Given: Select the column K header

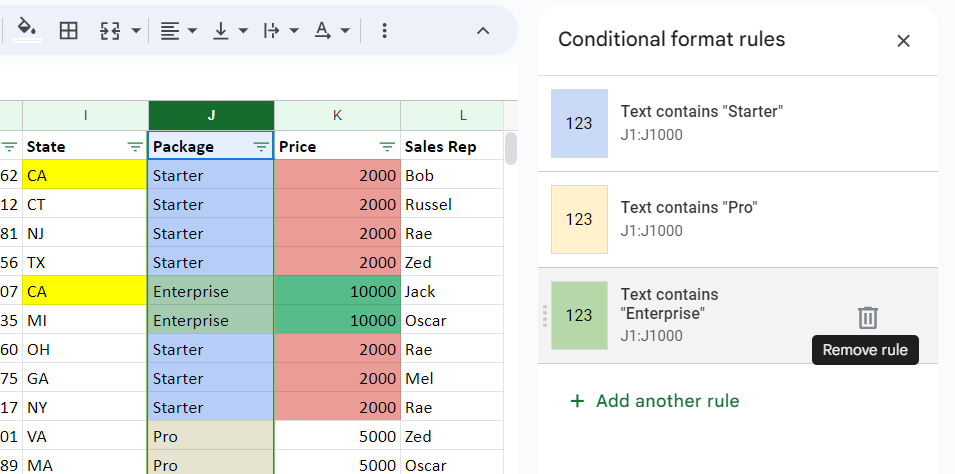Looking at the screenshot, I should [337, 115].
